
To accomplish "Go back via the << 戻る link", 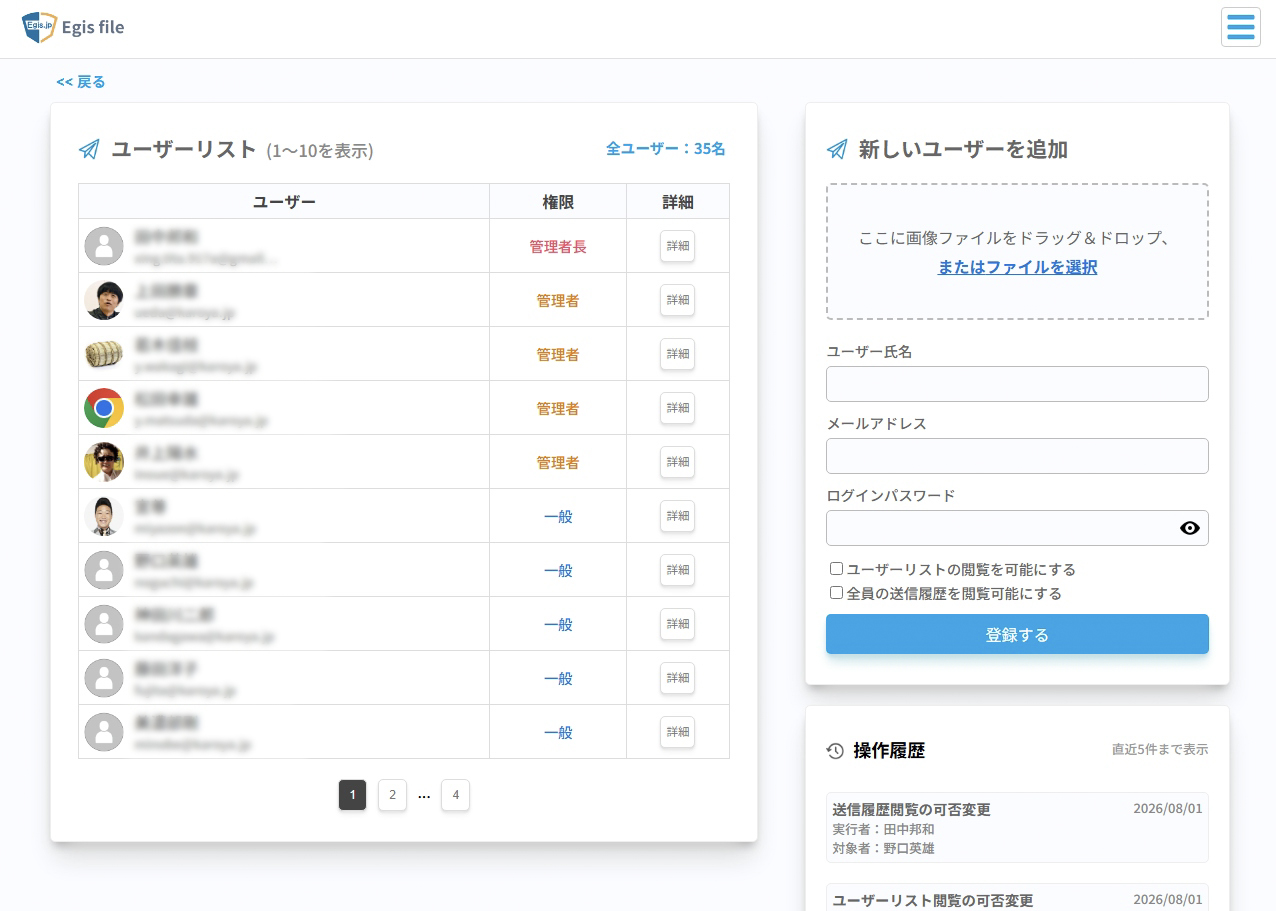I will coord(81,82).
